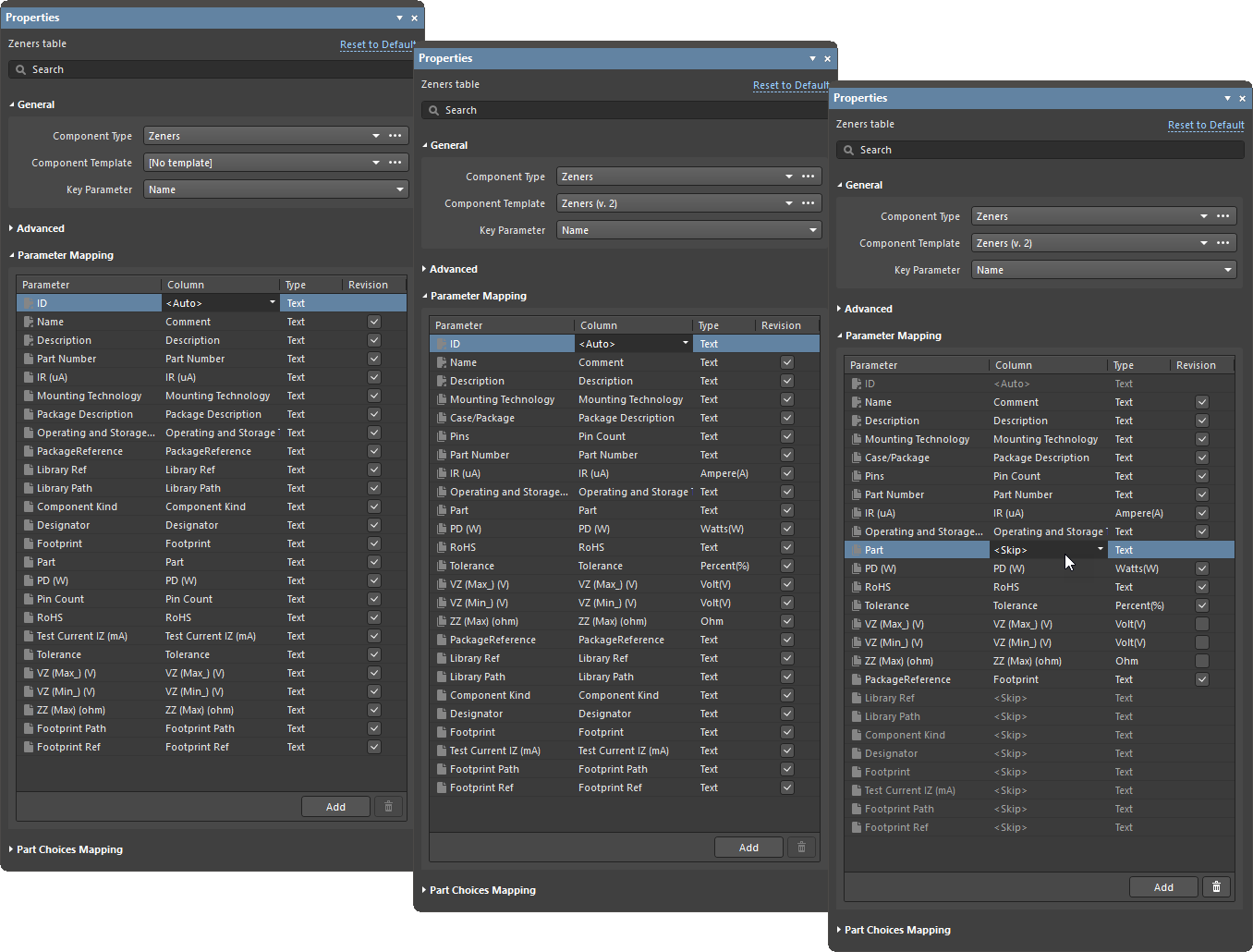1253x952 pixels.
Task: Click Reset to Default link in rightmost panel
Action: [1205, 125]
